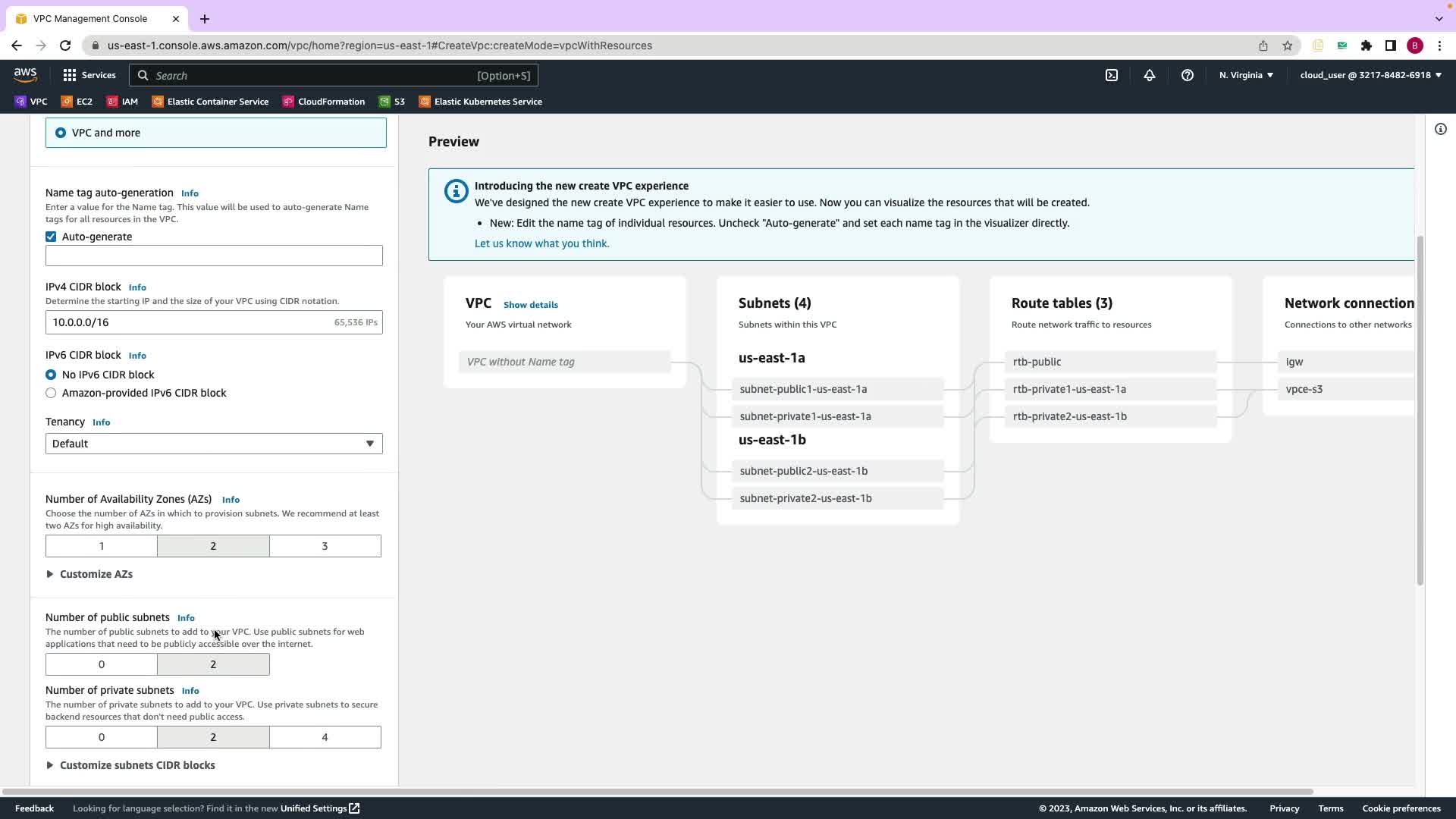Click the AWS logo home icon
The width and height of the screenshot is (1456, 819).
pos(25,74)
